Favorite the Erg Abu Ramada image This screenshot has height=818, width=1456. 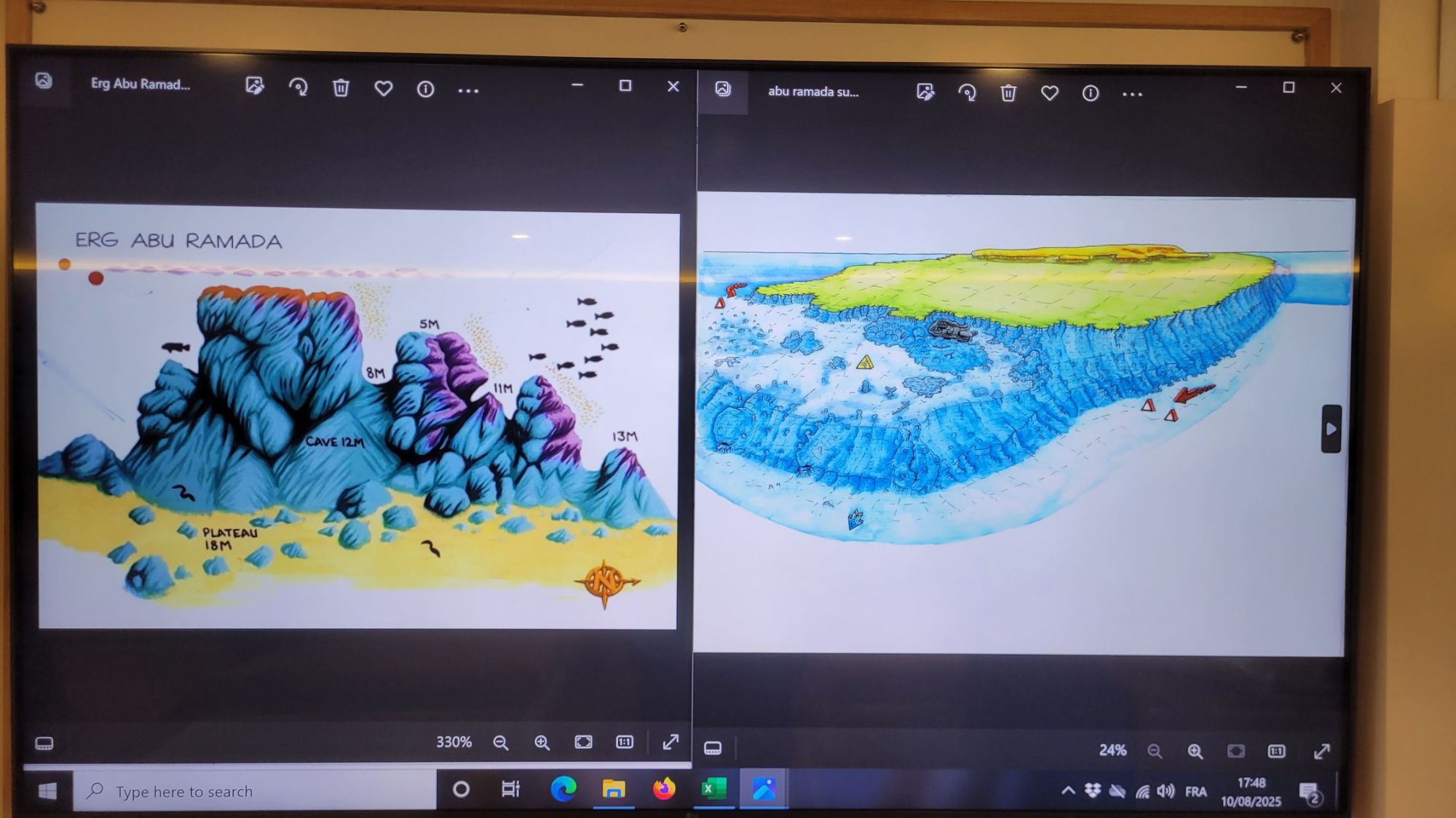[384, 89]
